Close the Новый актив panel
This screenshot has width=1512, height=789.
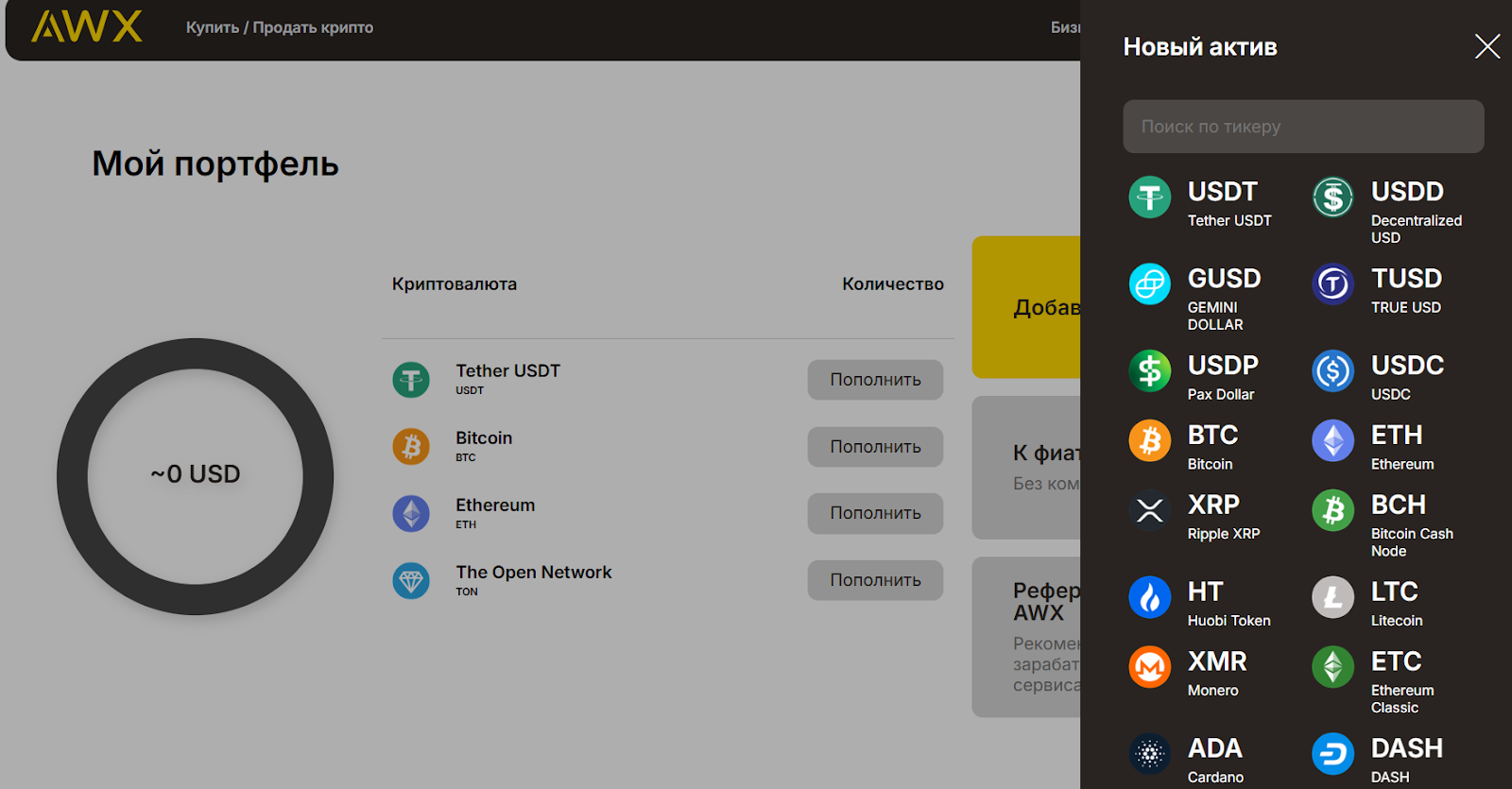(1486, 46)
